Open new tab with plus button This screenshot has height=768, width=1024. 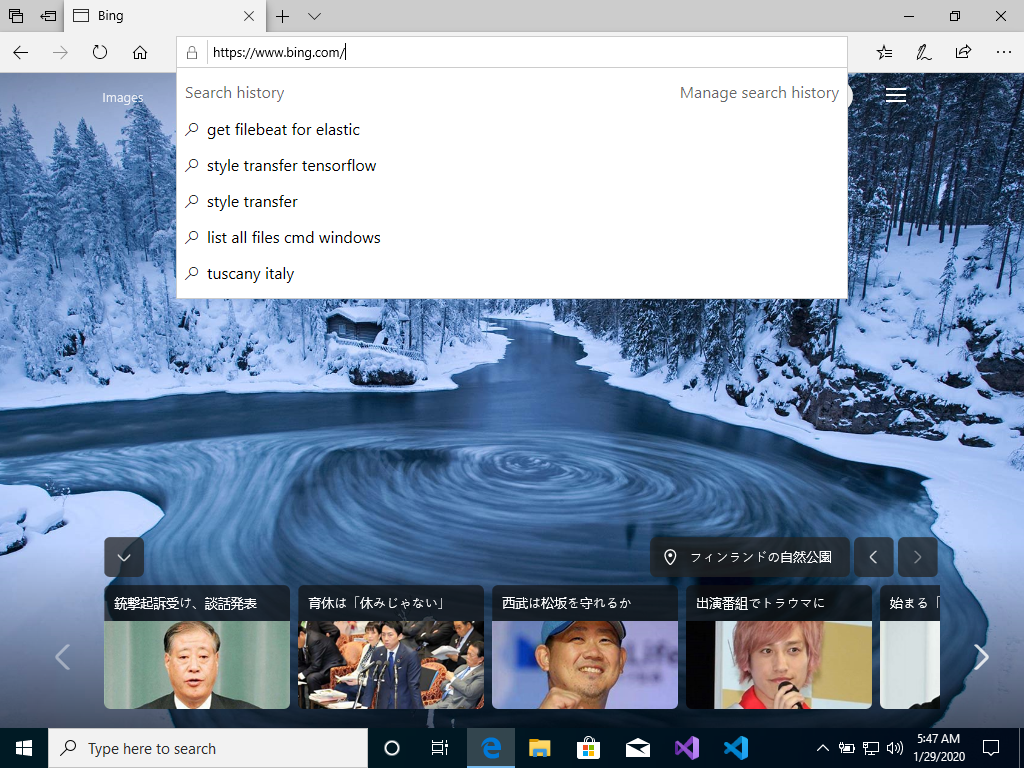(x=283, y=16)
